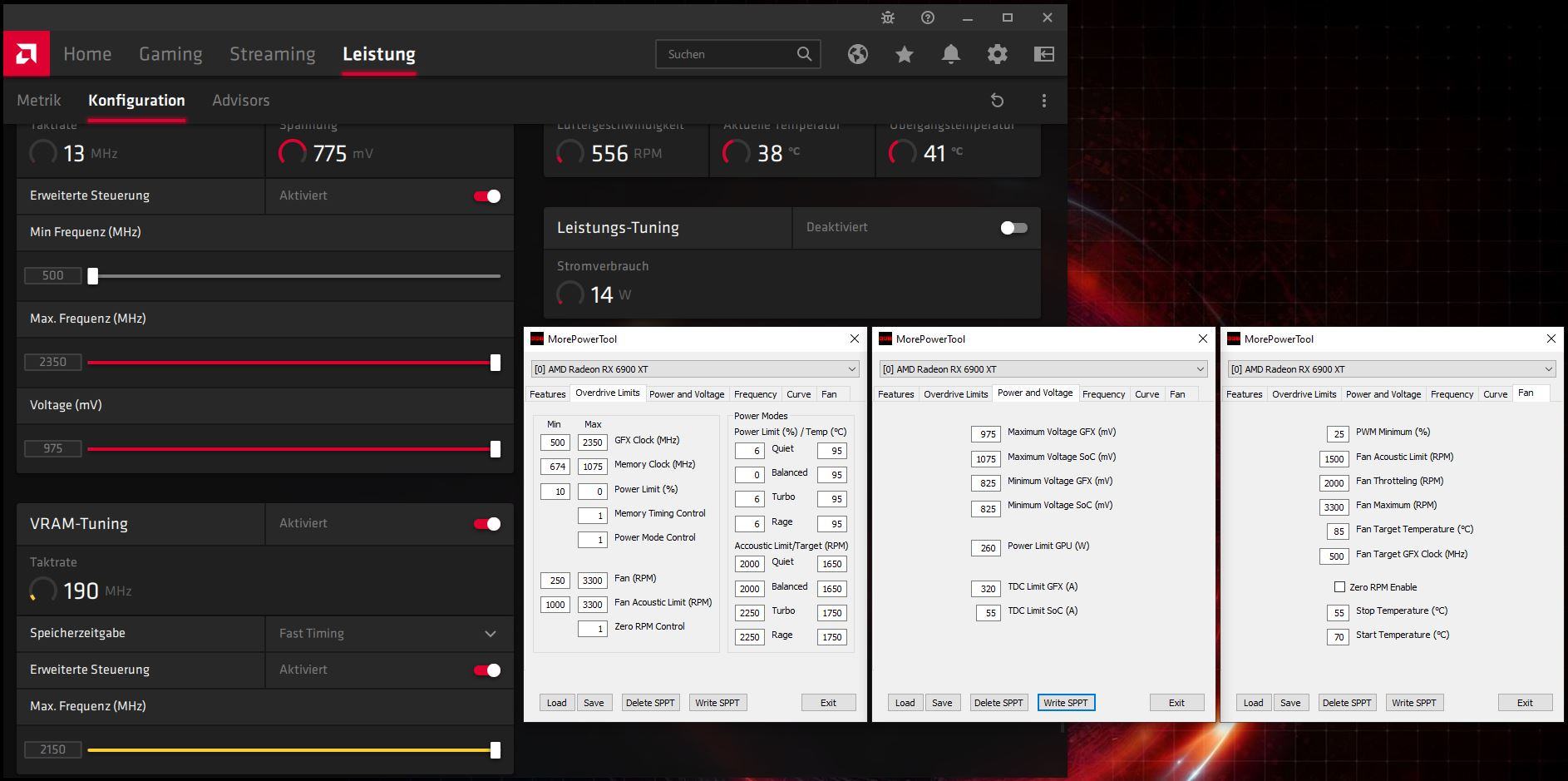
Task: Open GPU dropdown in second MorePowerTool window
Action: click(x=1043, y=369)
